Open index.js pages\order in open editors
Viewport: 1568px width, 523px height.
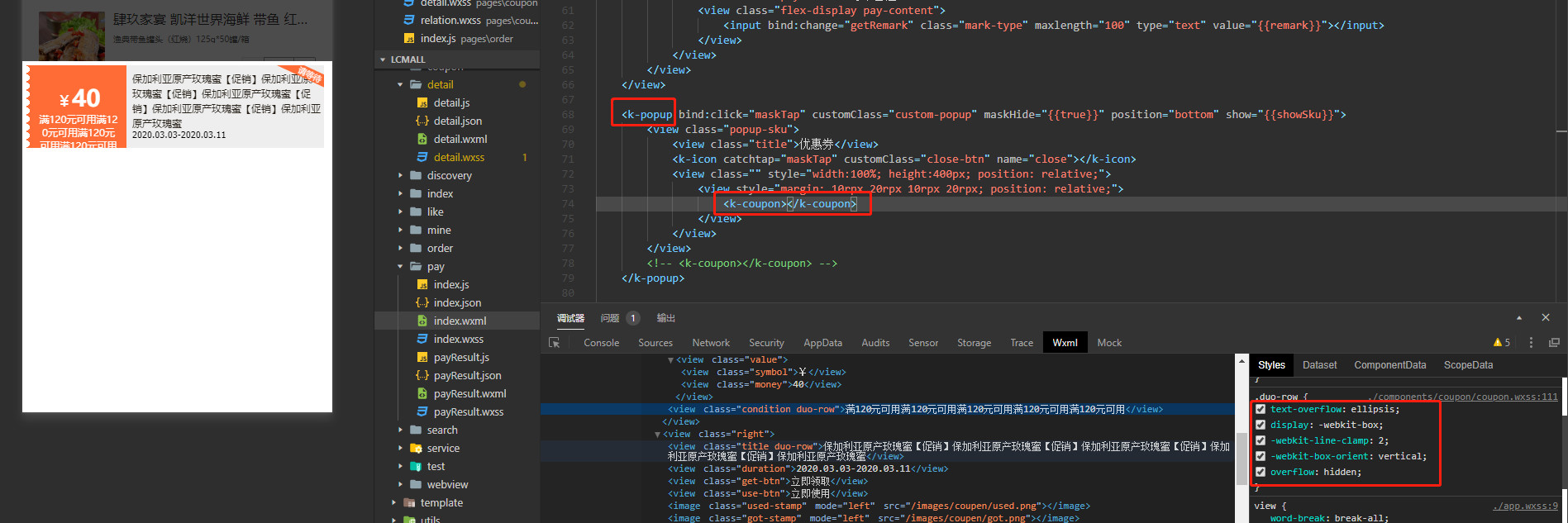point(458,38)
